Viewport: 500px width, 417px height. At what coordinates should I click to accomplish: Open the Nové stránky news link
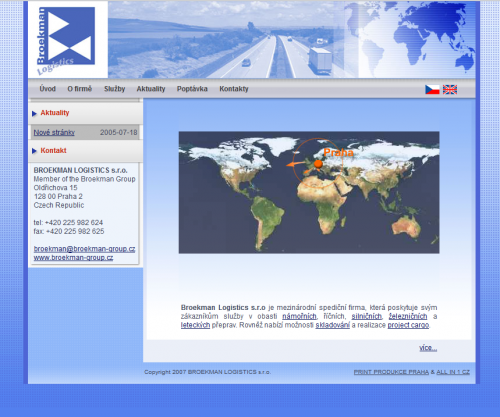[54, 132]
